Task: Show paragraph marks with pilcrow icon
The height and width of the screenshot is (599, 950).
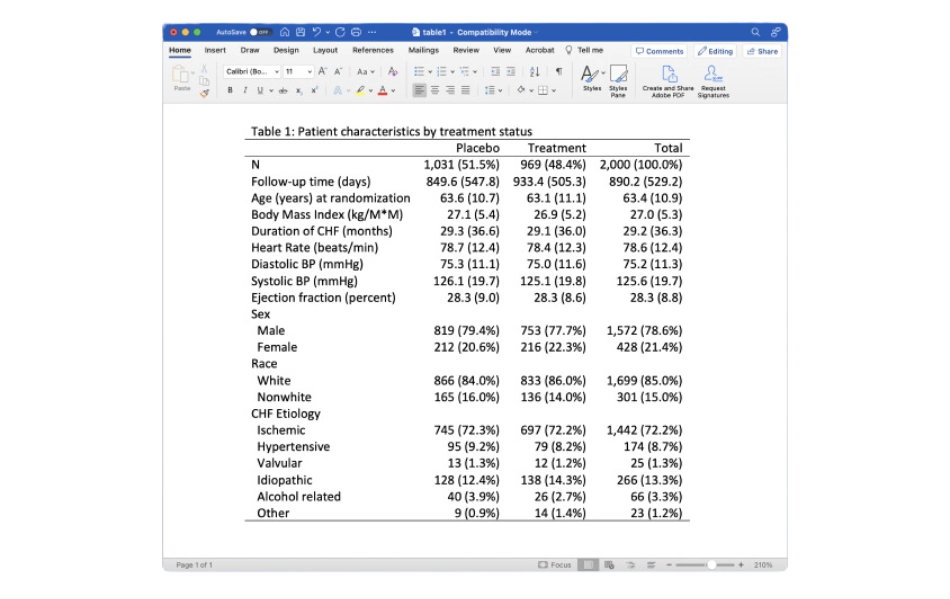Action: pos(558,72)
